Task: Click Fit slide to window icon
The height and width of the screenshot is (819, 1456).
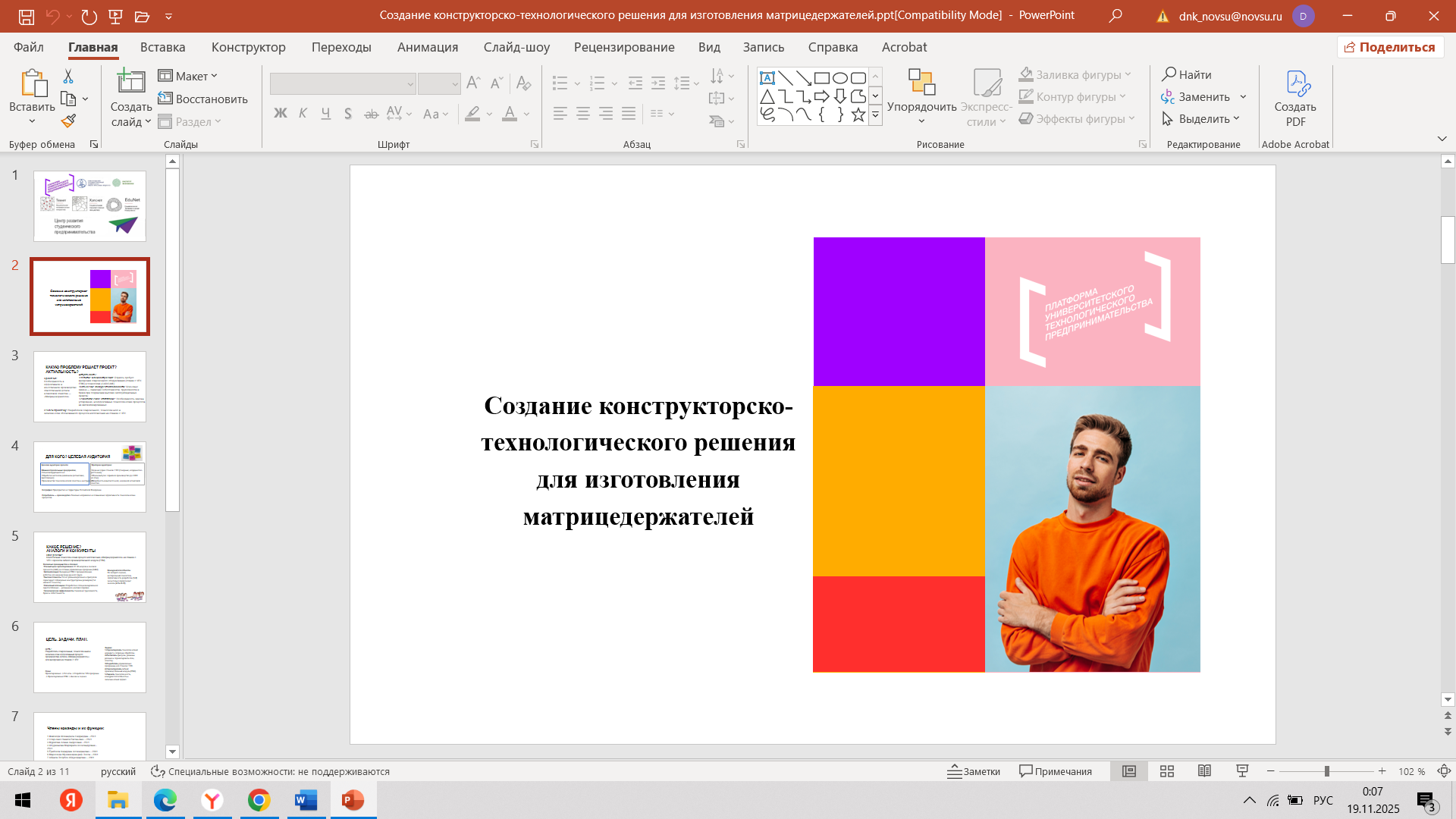Action: coord(1444,771)
